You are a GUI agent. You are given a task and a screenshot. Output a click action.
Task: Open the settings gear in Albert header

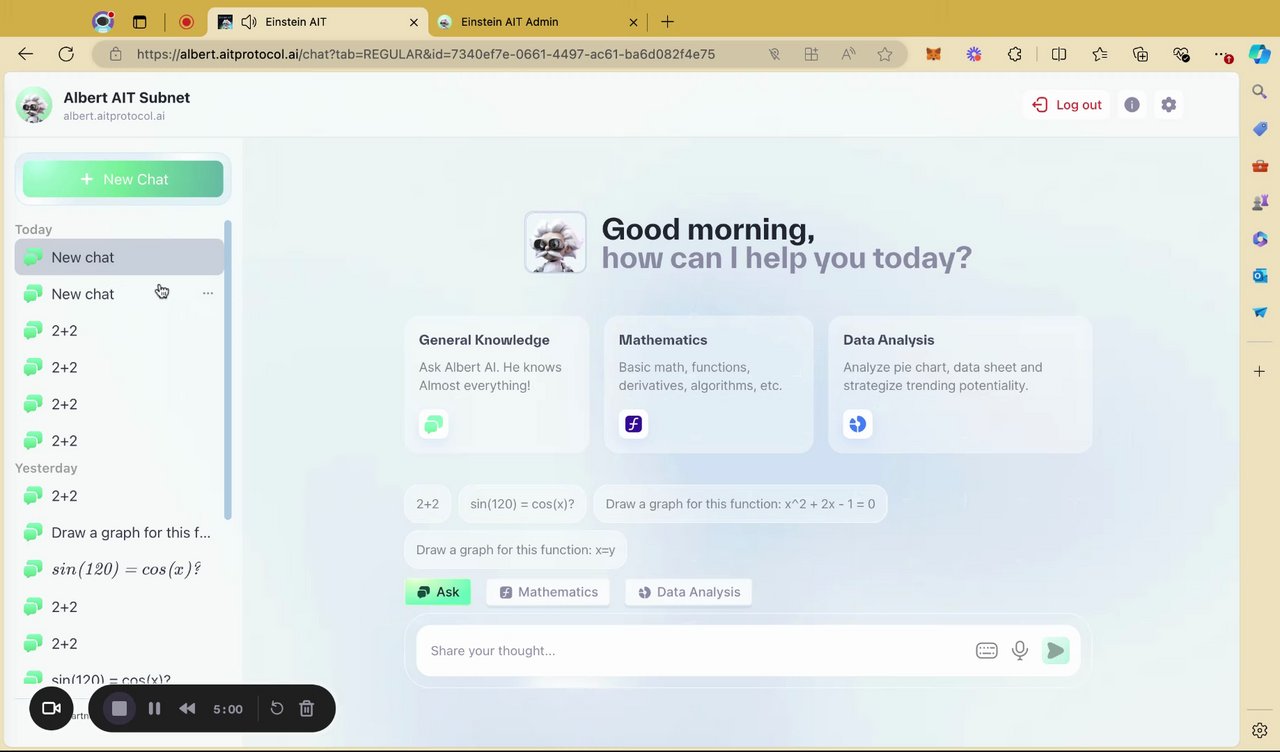[1168, 105]
